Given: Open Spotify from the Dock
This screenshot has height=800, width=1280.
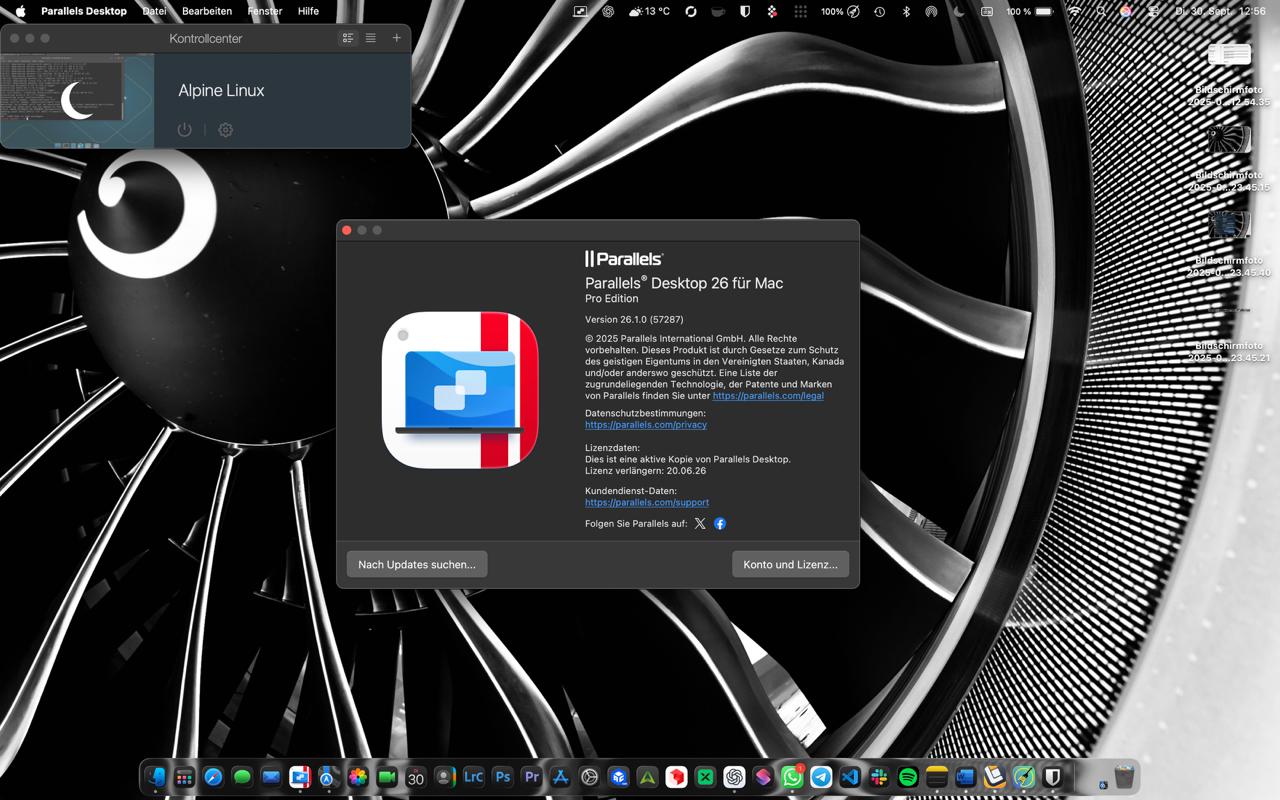Looking at the screenshot, I should click(908, 777).
